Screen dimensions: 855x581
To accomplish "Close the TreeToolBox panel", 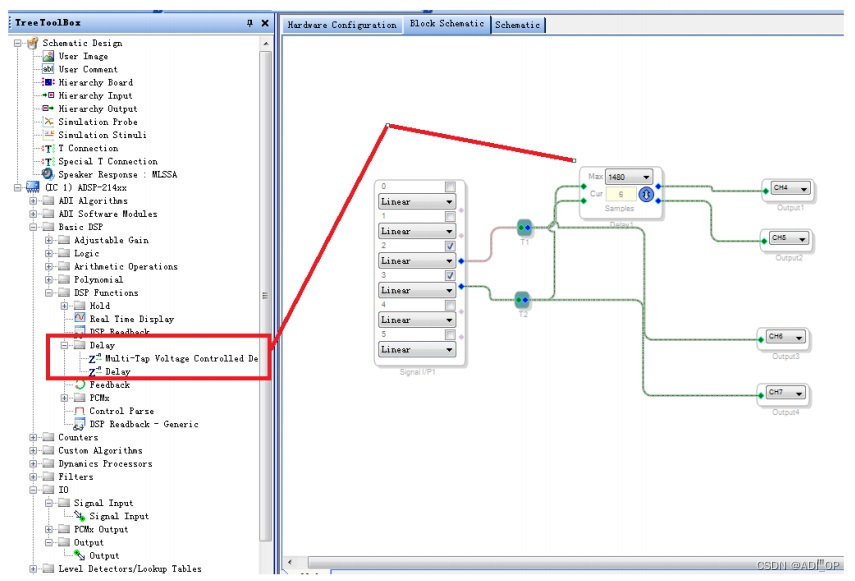I will [265, 23].
